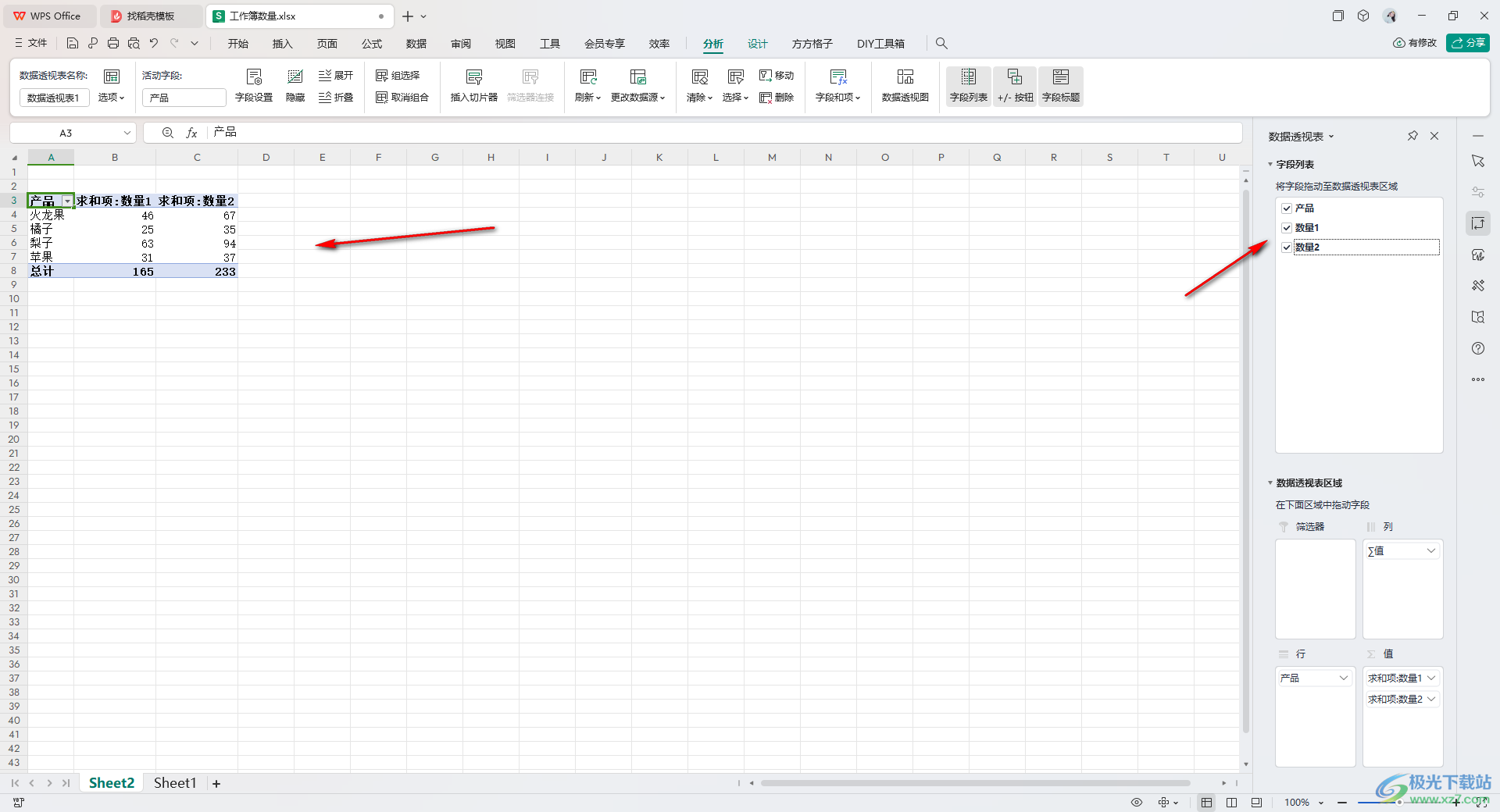Click the pivot table name icon

click(x=112, y=76)
